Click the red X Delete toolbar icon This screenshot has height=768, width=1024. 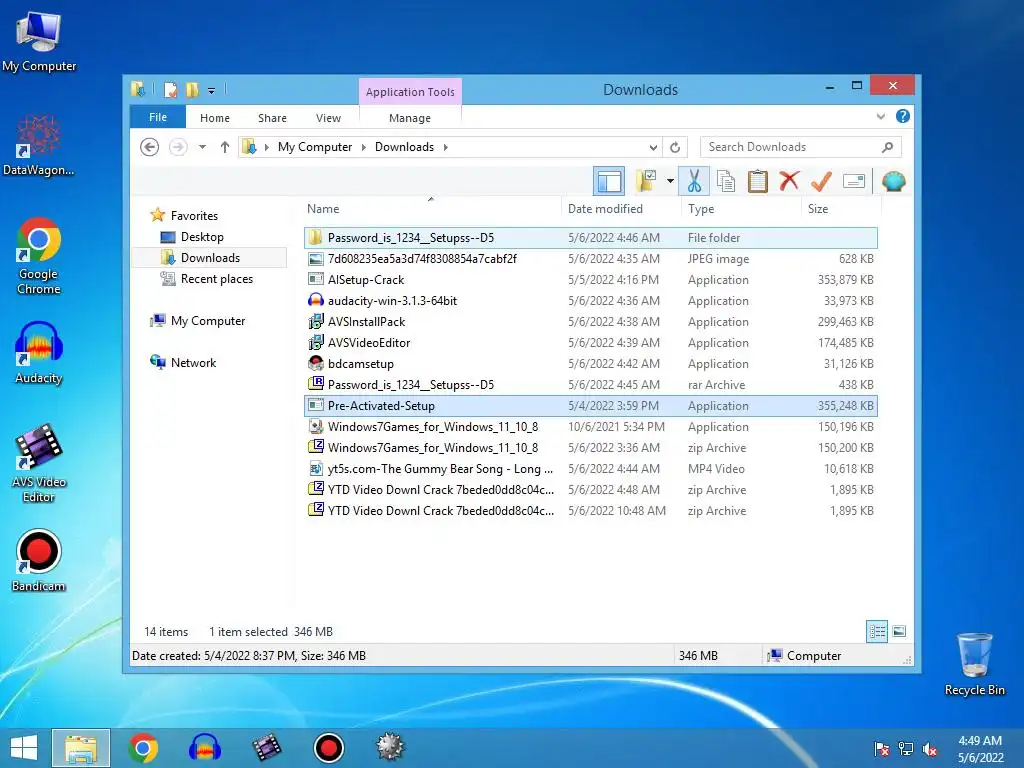pyautogui.click(x=789, y=180)
